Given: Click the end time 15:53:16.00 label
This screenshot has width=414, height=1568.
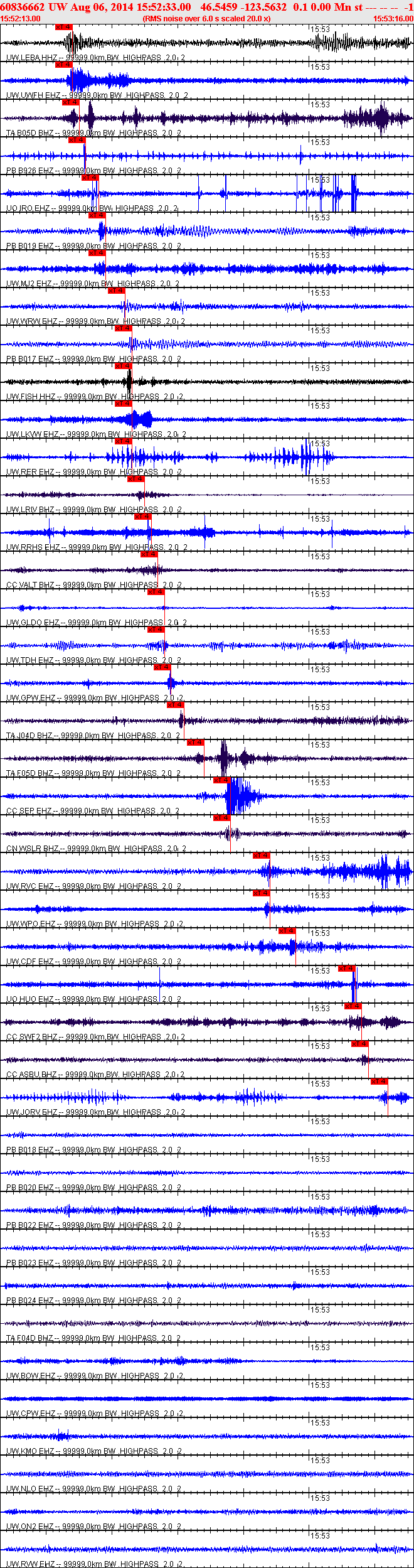Looking at the screenshot, I should (x=393, y=19).
